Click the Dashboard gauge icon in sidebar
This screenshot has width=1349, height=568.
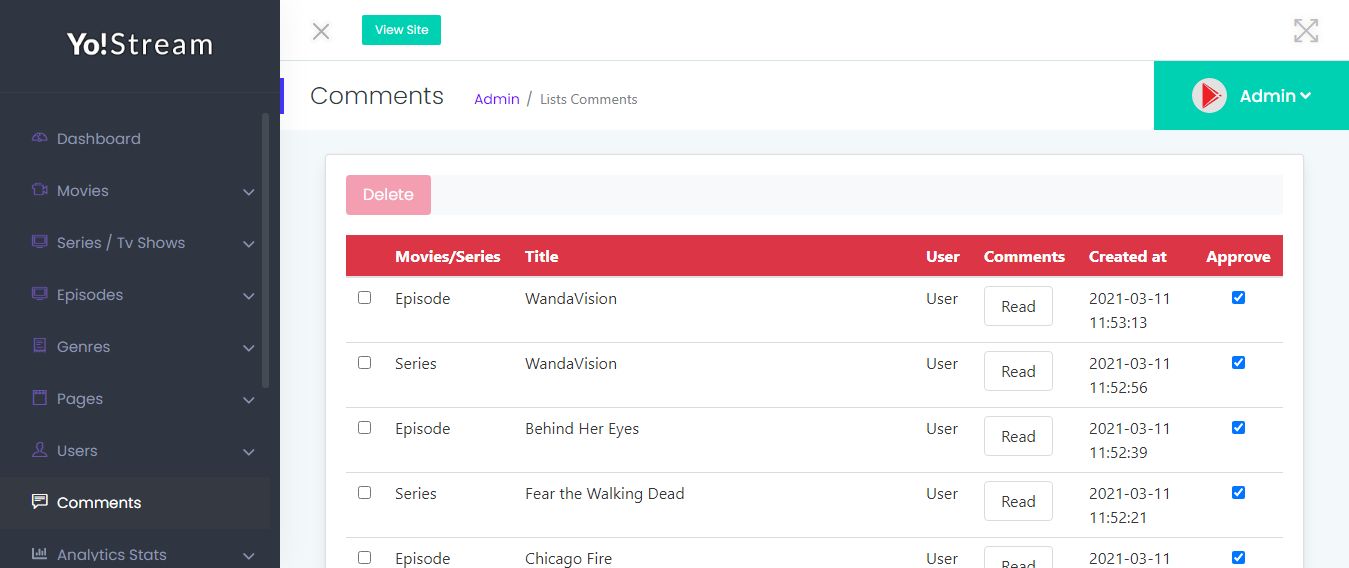pos(40,138)
